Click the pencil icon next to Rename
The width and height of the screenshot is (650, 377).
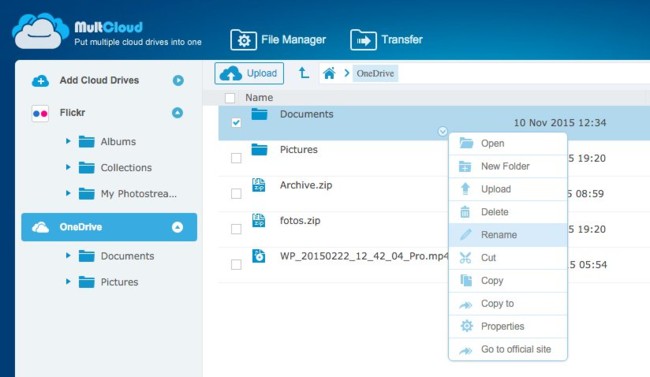click(x=466, y=235)
